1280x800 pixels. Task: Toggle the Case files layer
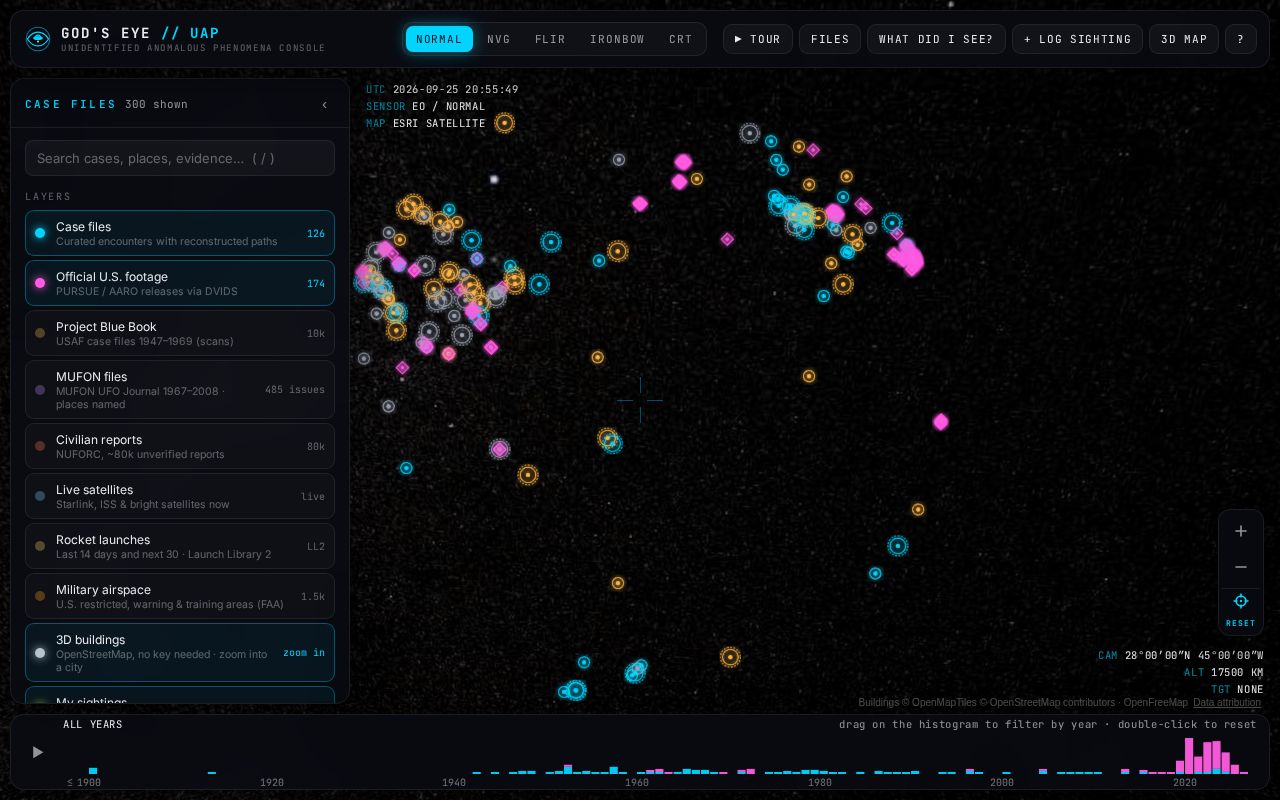[x=180, y=233]
